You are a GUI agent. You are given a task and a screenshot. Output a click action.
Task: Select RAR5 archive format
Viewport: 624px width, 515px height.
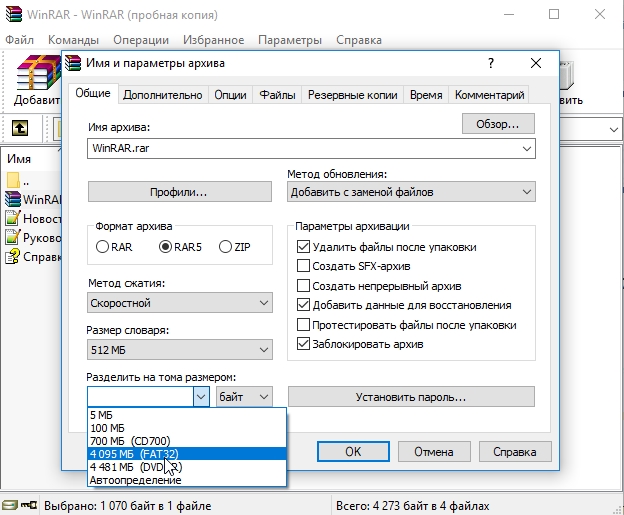click(165, 247)
